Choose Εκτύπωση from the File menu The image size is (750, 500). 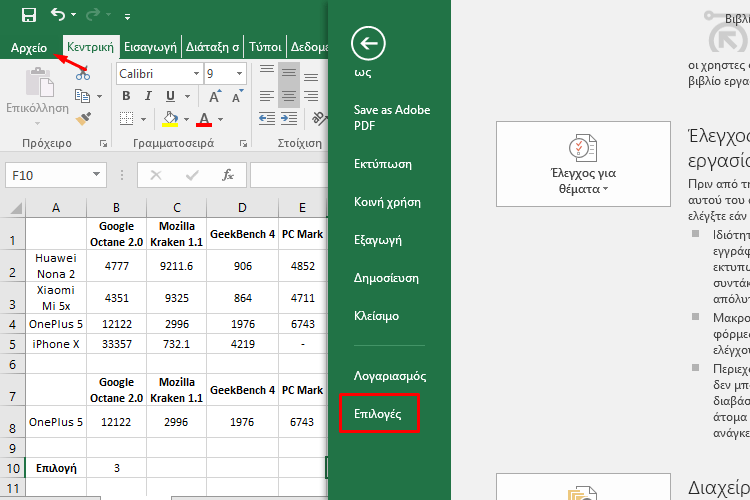pyautogui.click(x=383, y=164)
